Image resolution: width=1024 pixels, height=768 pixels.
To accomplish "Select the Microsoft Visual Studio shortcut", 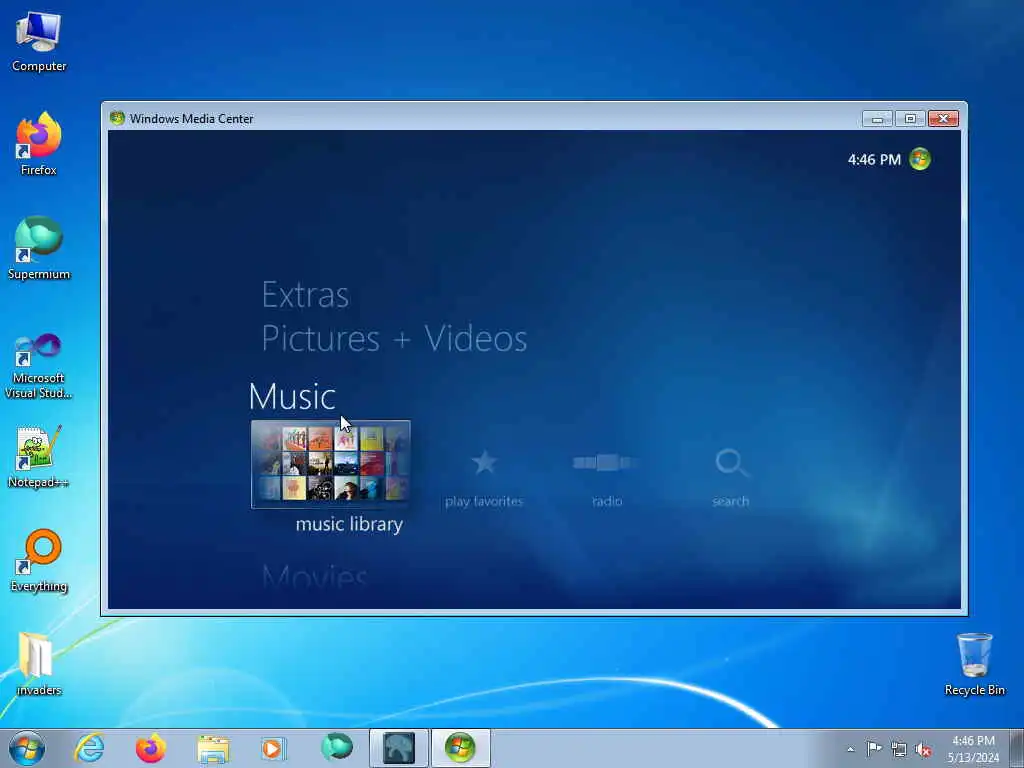I will (x=39, y=366).
